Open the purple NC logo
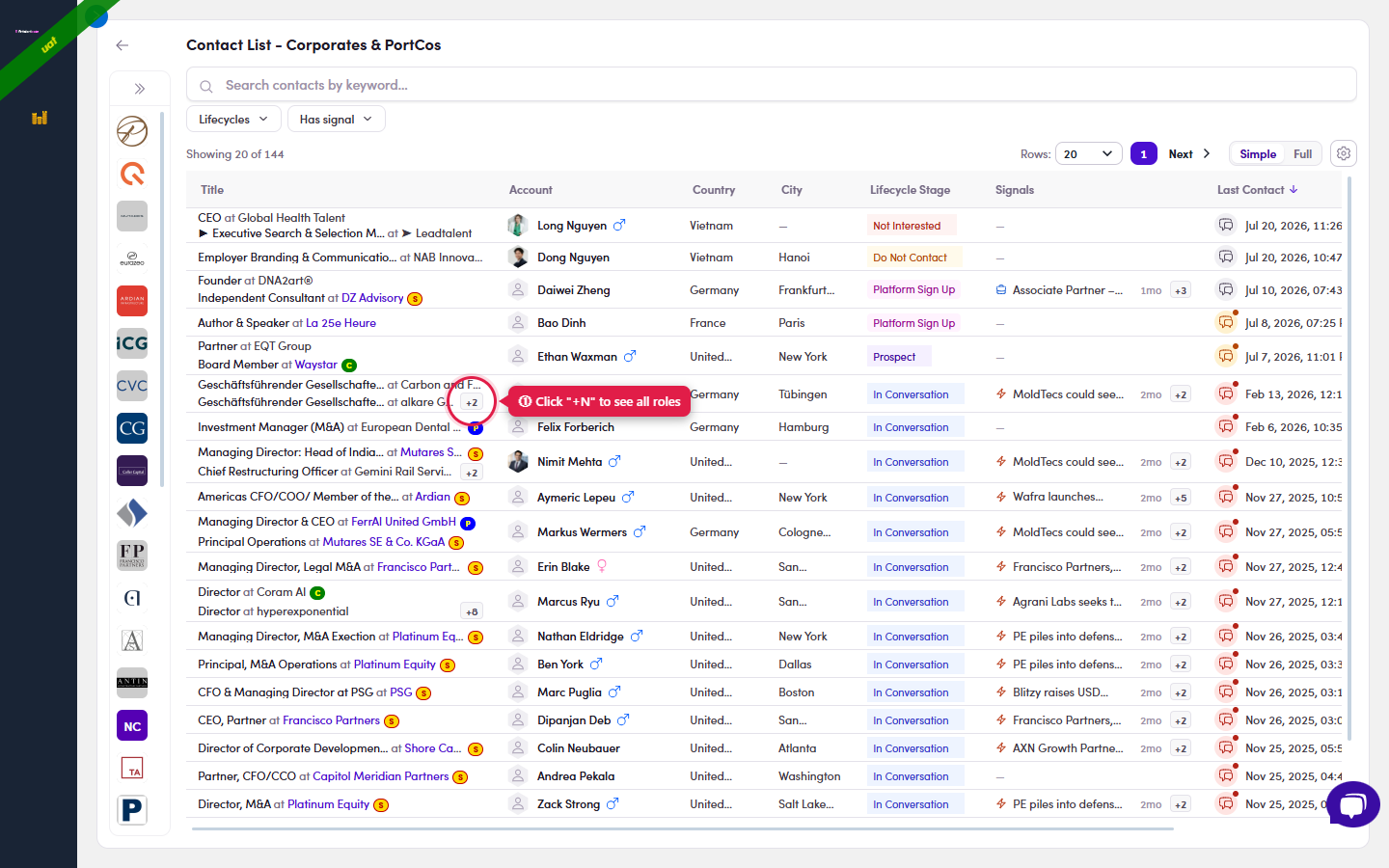Viewport: 1389px width, 868px height. tap(132, 726)
